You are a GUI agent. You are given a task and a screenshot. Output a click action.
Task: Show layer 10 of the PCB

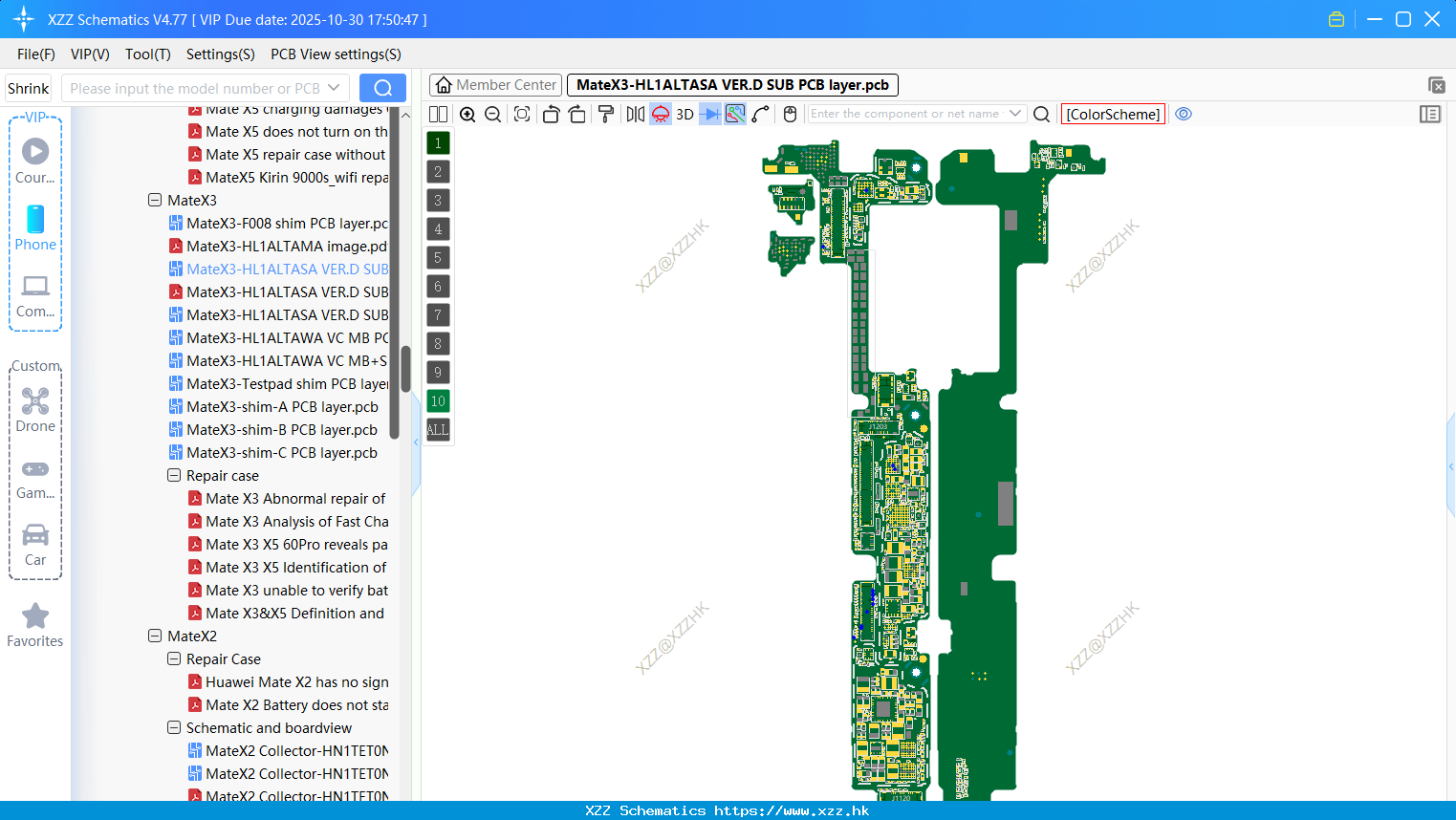(438, 401)
